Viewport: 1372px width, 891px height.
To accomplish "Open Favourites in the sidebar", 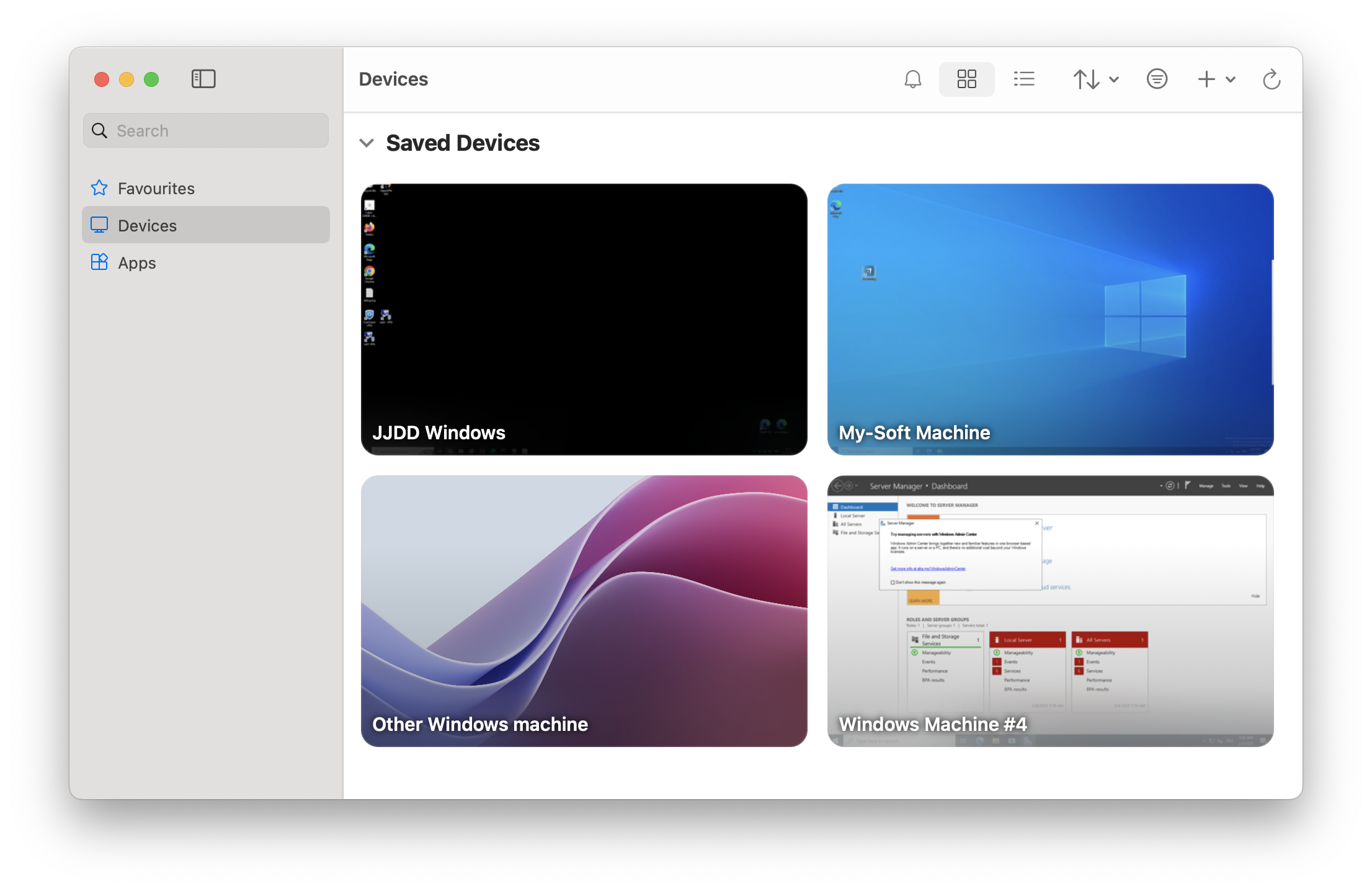I will click(x=156, y=188).
